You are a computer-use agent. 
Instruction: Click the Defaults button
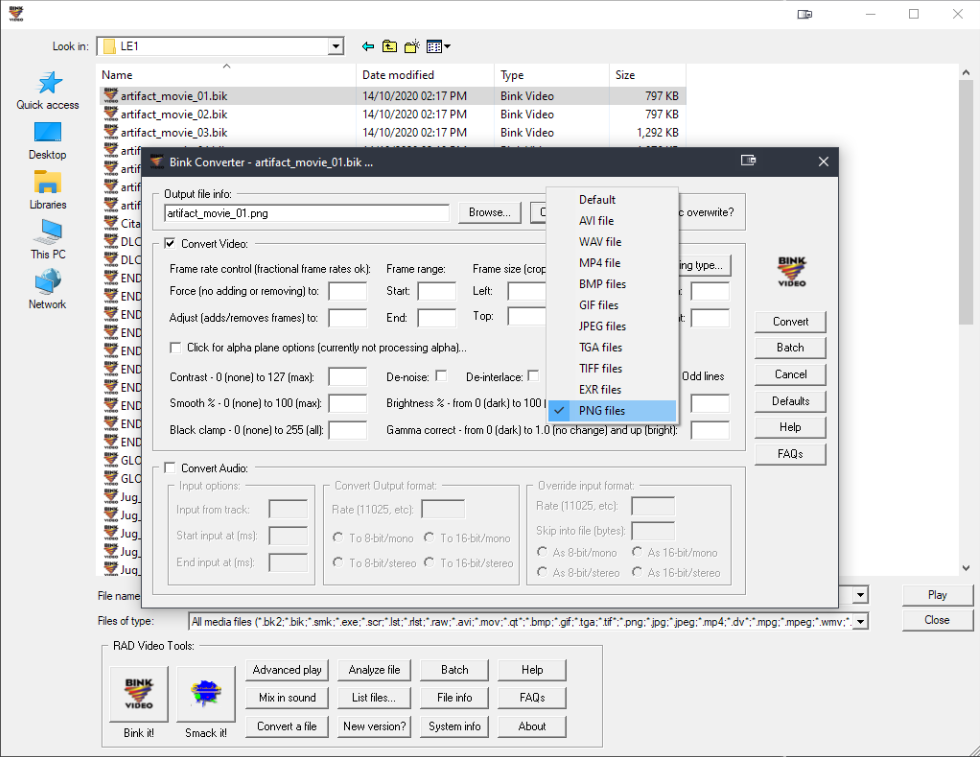[790, 401]
